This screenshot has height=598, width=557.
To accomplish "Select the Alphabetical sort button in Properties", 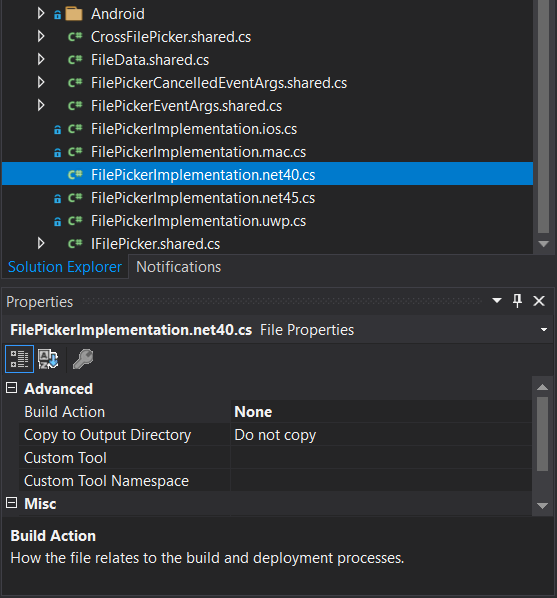I will tap(48, 359).
